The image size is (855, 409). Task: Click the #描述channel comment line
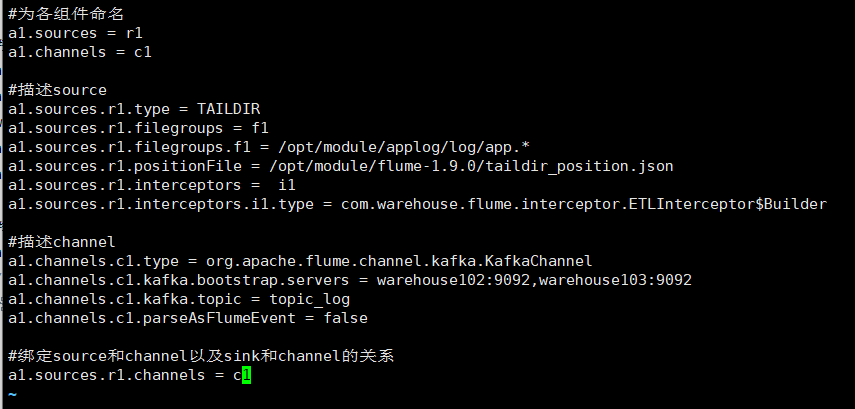[x=60, y=242]
